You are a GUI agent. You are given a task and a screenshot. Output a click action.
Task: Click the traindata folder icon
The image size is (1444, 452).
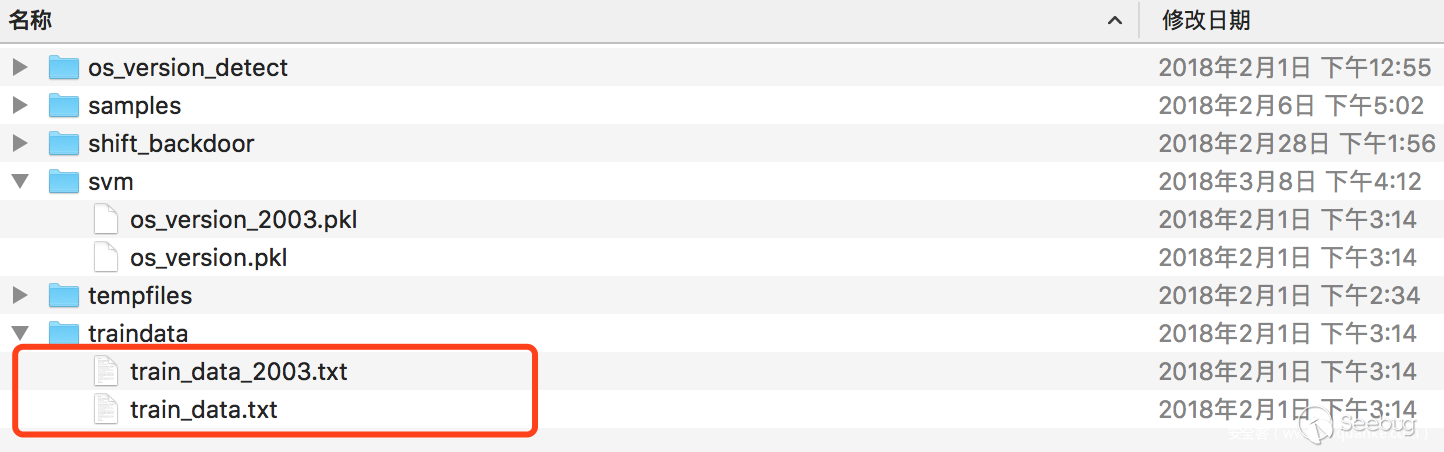pyautogui.click(x=63, y=333)
